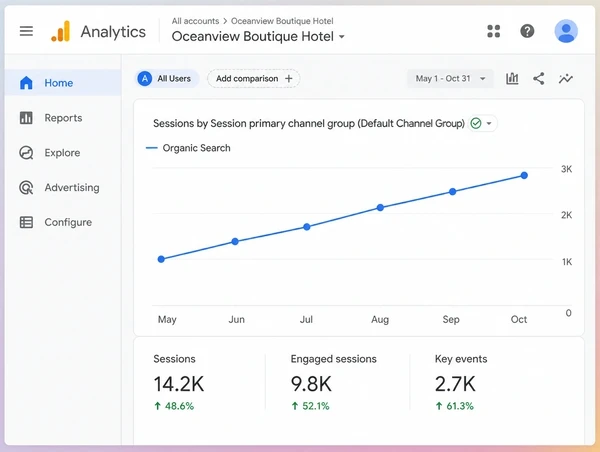
Task: Click the Oct data point on chart
Action: (x=524, y=175)
